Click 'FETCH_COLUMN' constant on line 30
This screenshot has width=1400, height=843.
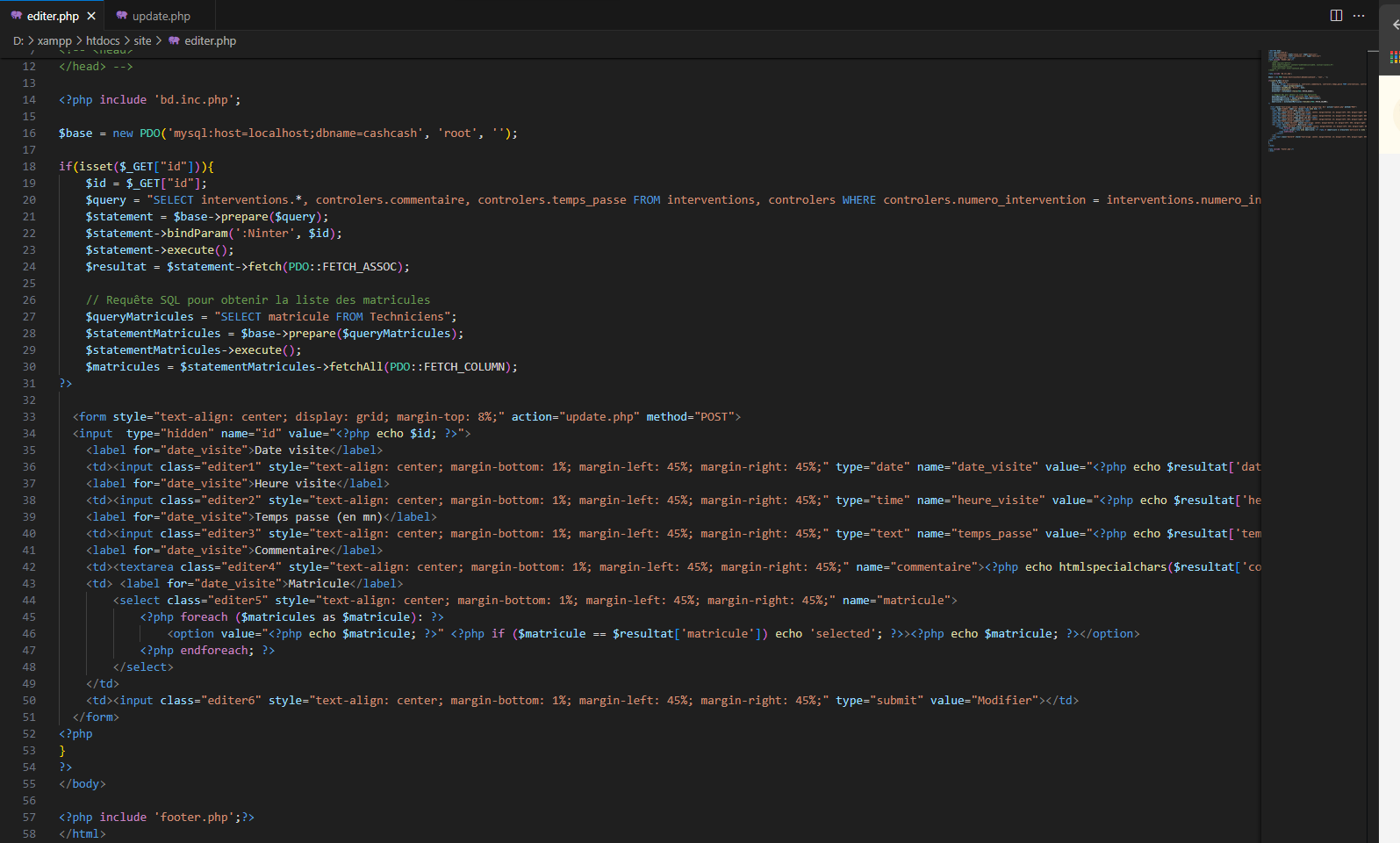[x=463, y=366]
